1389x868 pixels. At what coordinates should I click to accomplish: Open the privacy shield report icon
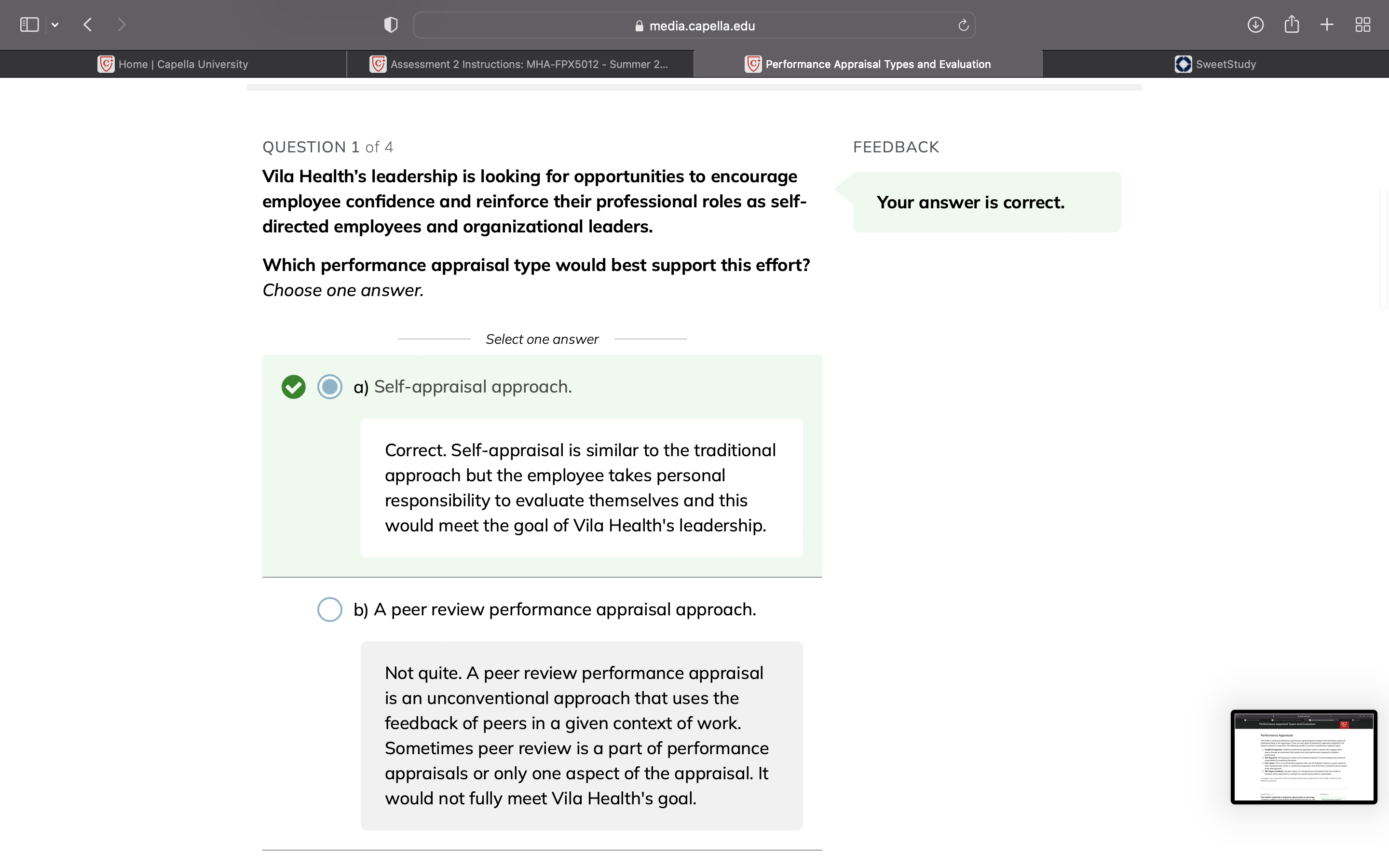point(391,25)
